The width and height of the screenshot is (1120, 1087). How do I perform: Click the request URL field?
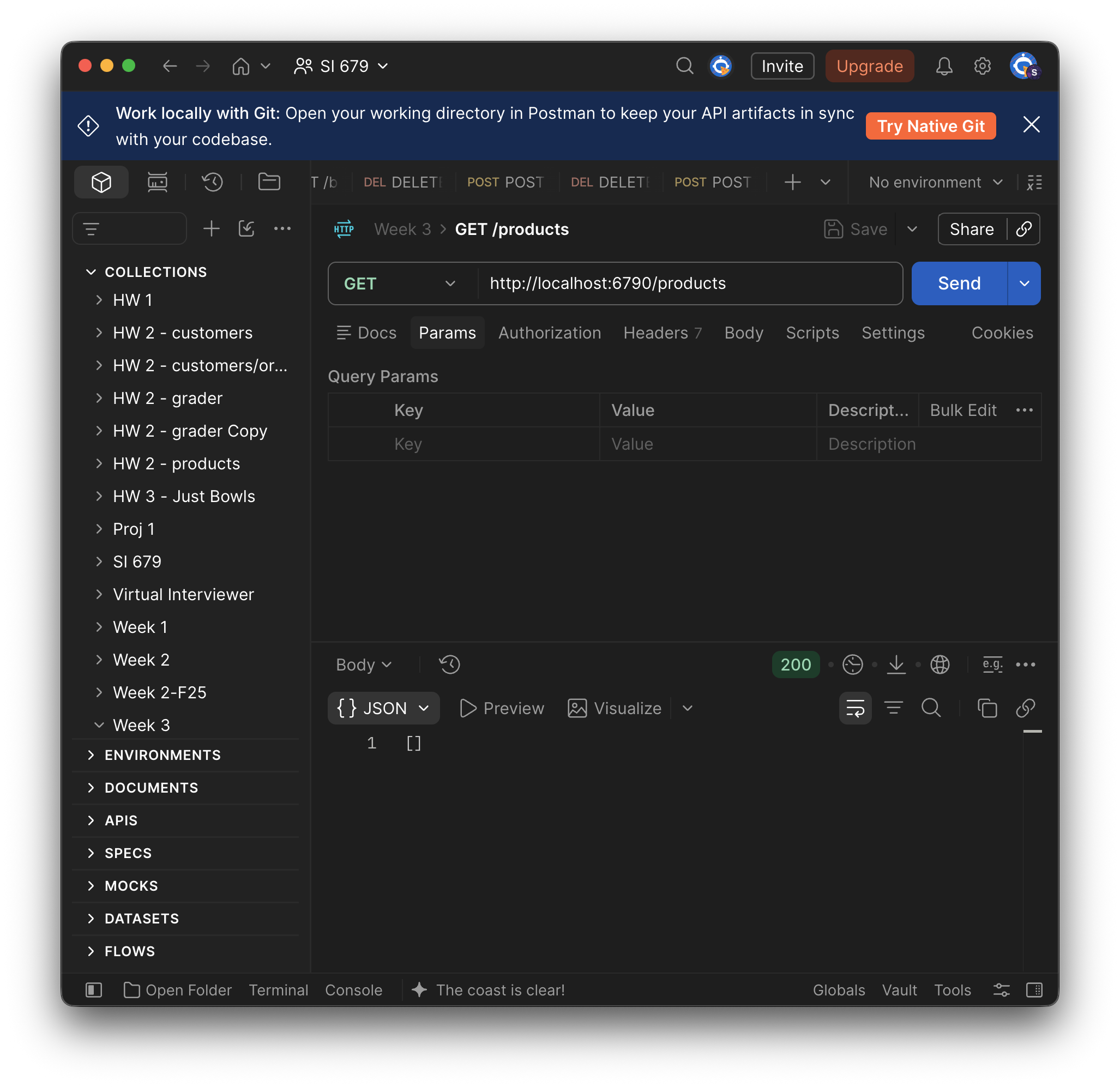[x=690, y=283]
